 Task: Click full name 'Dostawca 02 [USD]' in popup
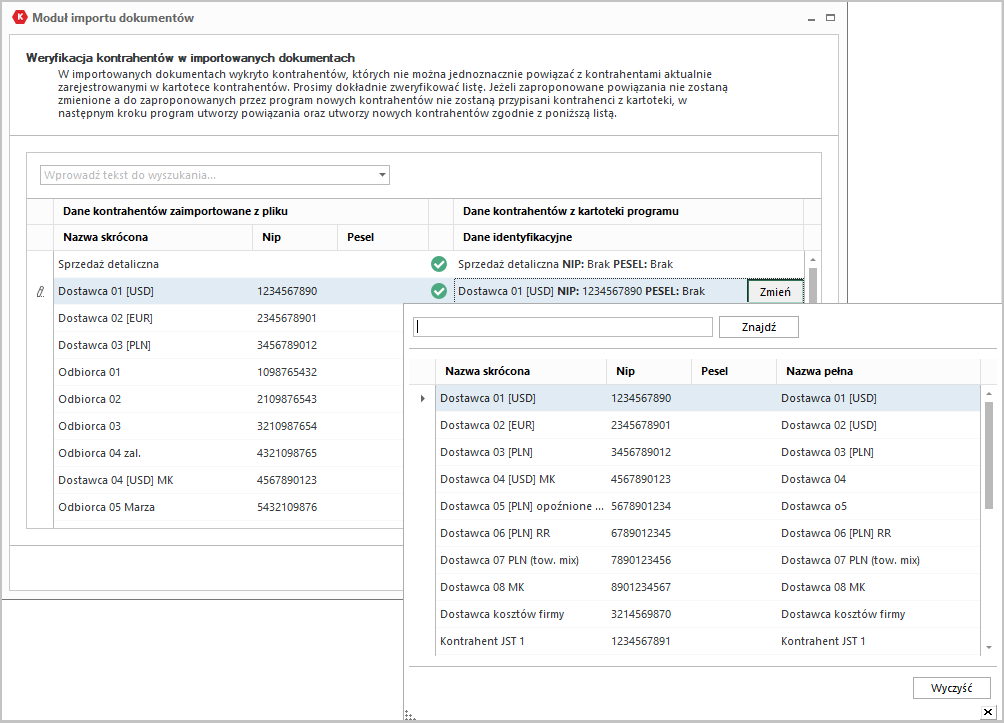829,425
